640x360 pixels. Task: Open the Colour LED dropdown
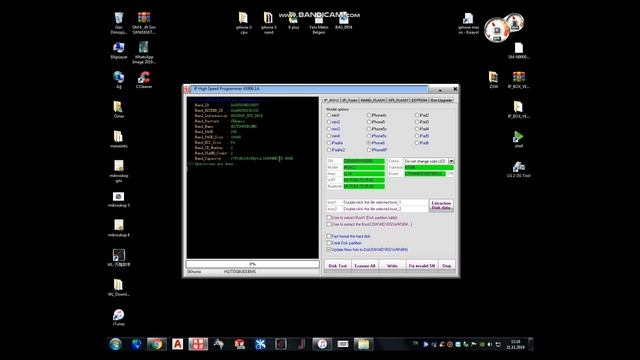click(451, 161)
